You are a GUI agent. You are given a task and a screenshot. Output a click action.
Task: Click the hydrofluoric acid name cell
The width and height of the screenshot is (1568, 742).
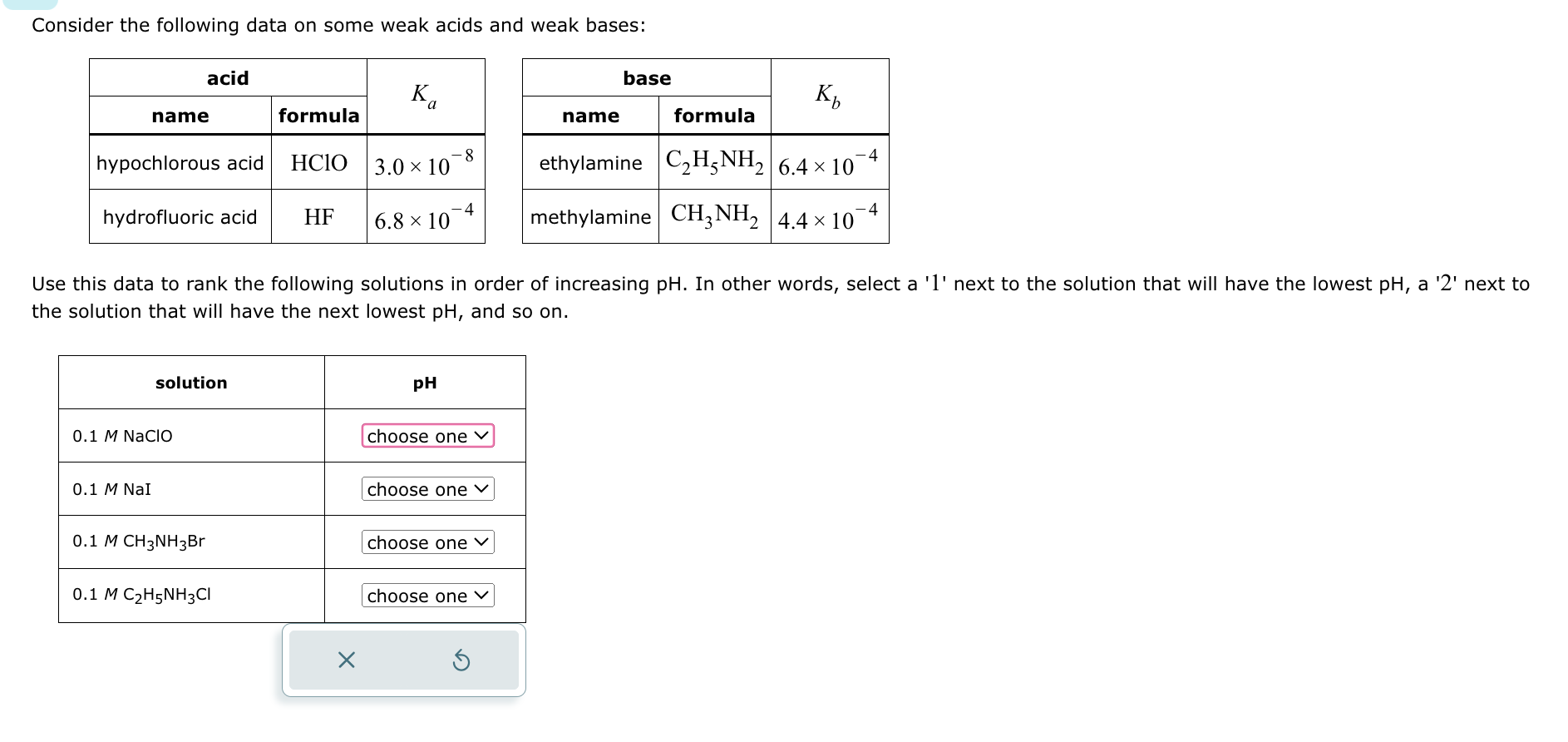(x=180, y=217)
